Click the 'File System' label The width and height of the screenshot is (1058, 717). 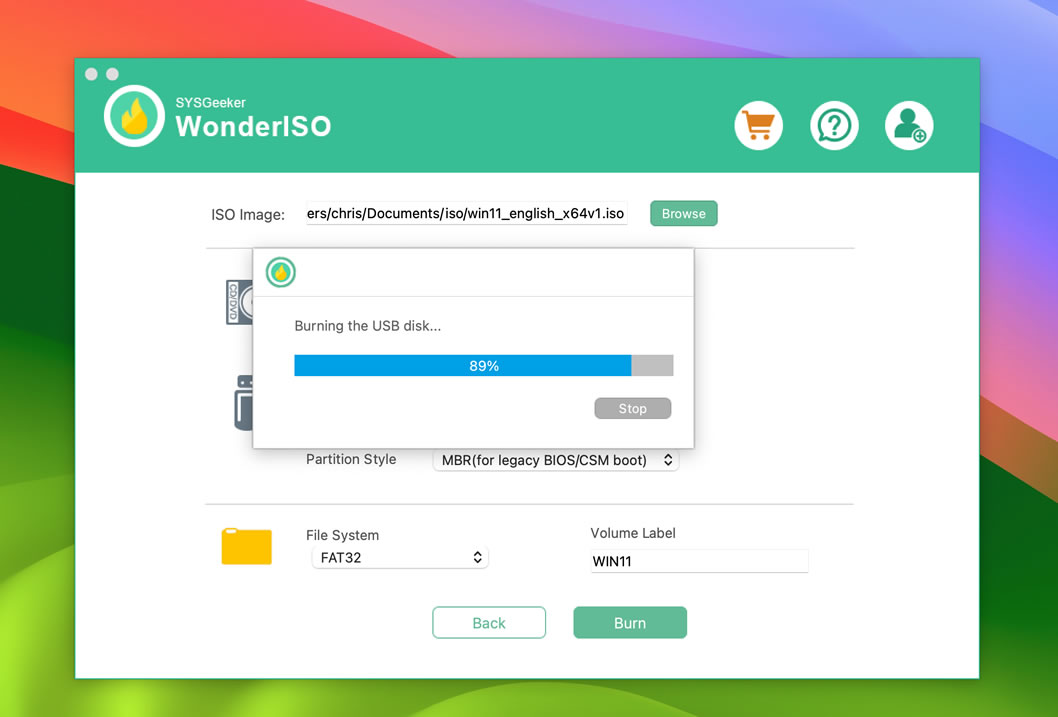[342, 535]
